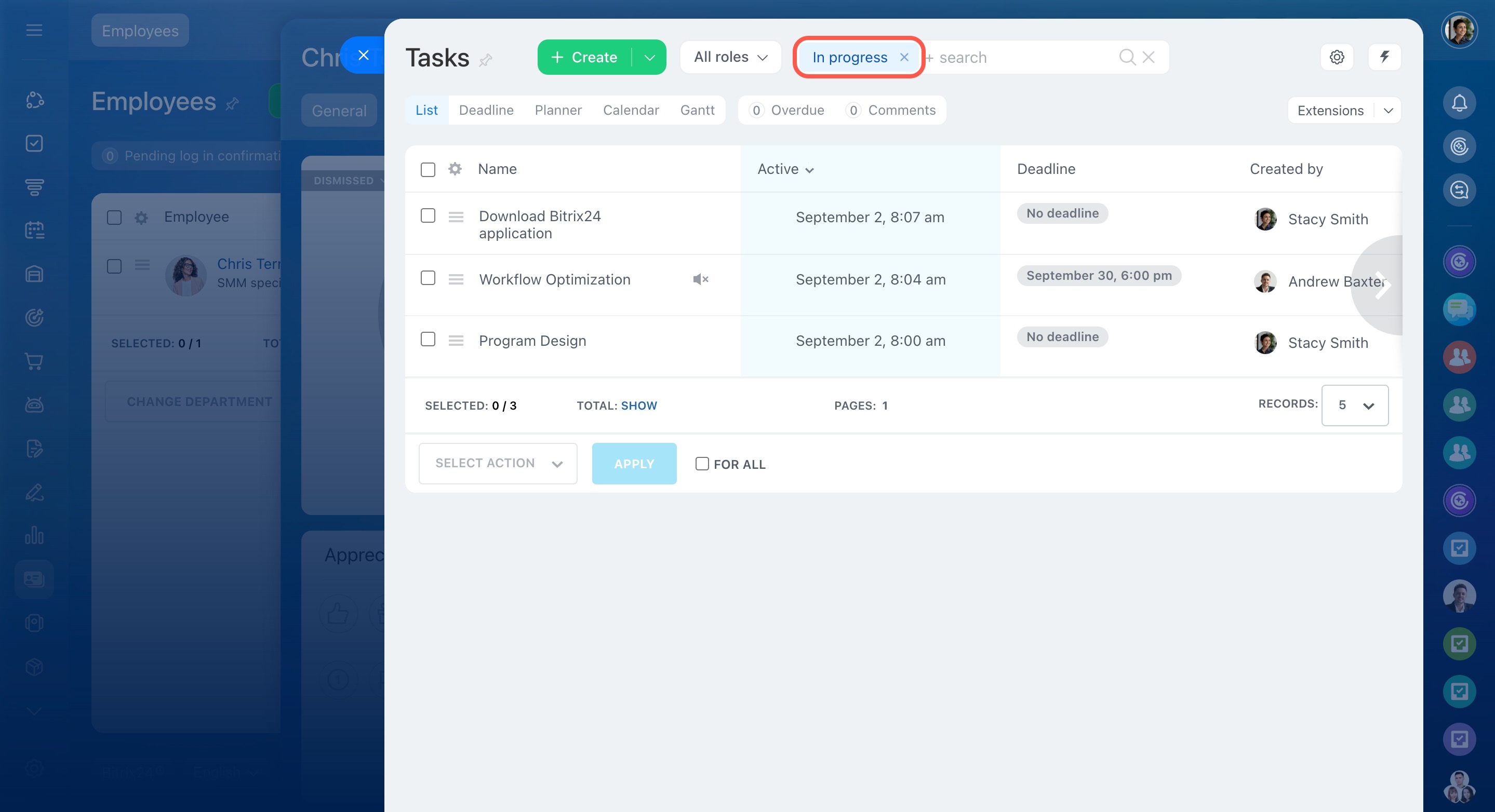Image resolution: width=1495 pixels, height=812 pixels.
Task: Switch to the Gantt view tab
Action: click(697, 110)
